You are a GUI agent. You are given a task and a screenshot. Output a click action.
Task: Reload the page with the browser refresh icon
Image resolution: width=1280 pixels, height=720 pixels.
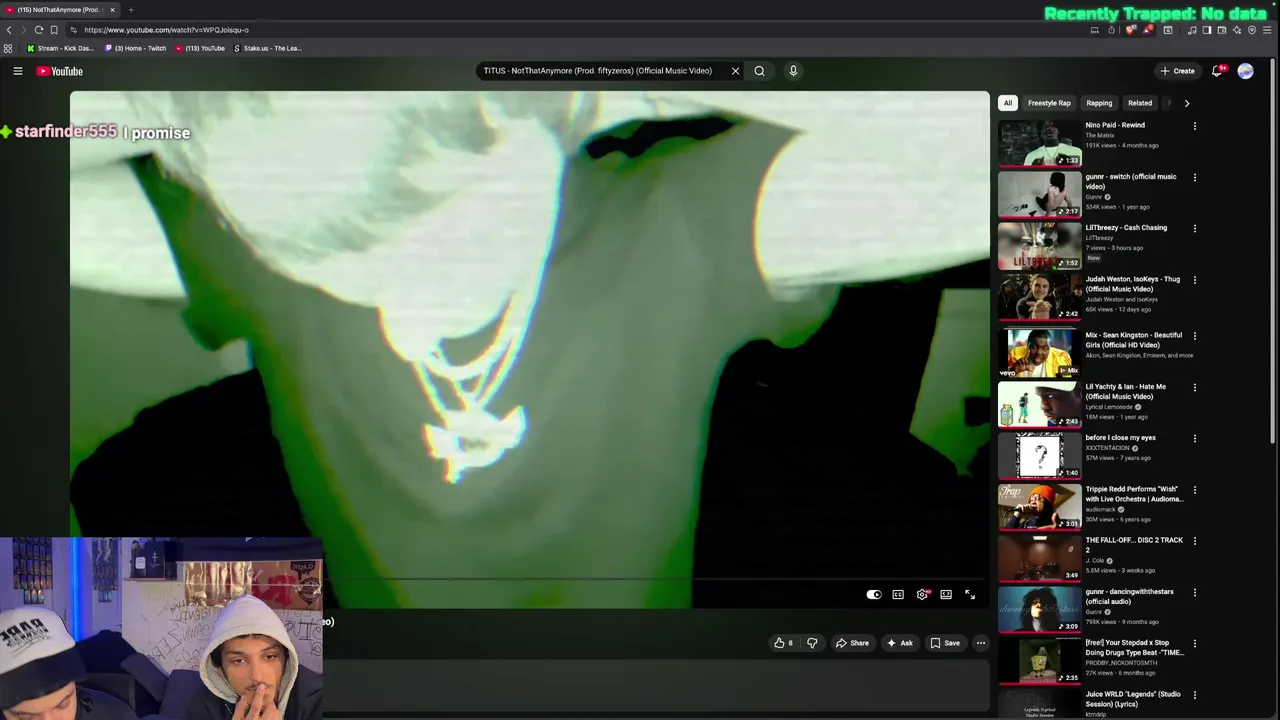tap(38, 30)
